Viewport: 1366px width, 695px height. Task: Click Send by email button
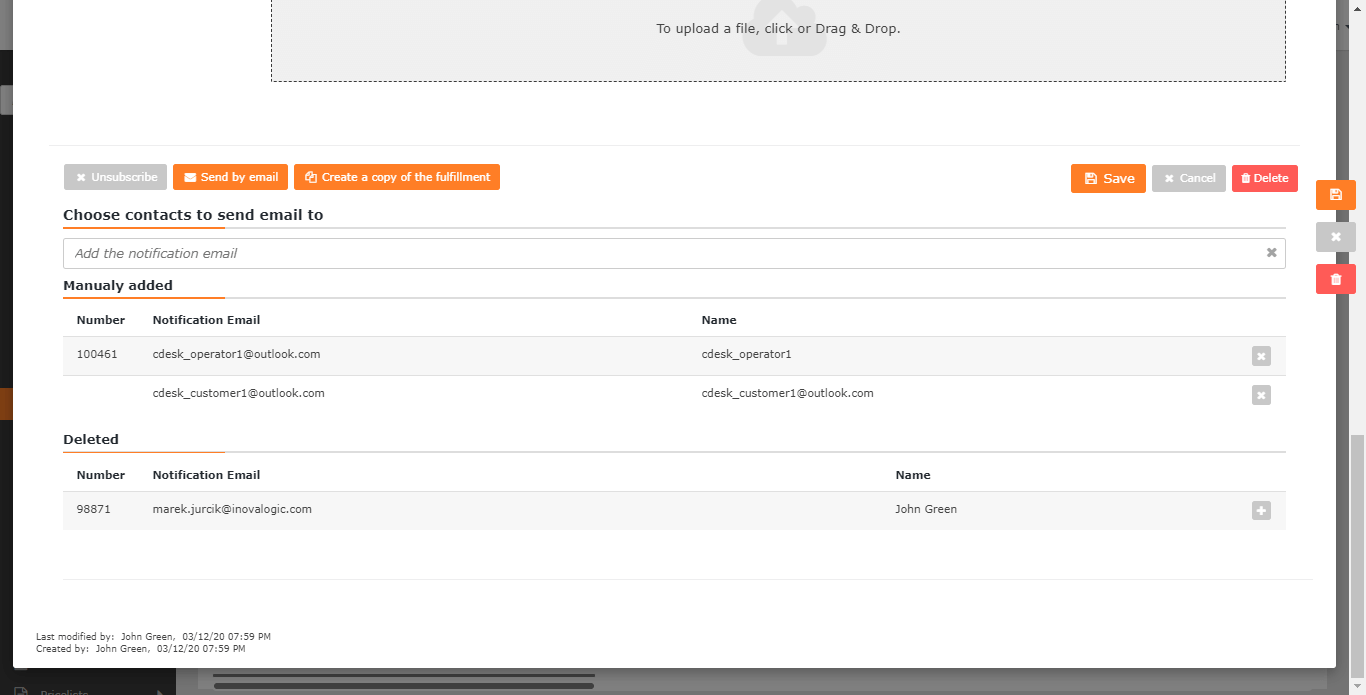(231, 177)
